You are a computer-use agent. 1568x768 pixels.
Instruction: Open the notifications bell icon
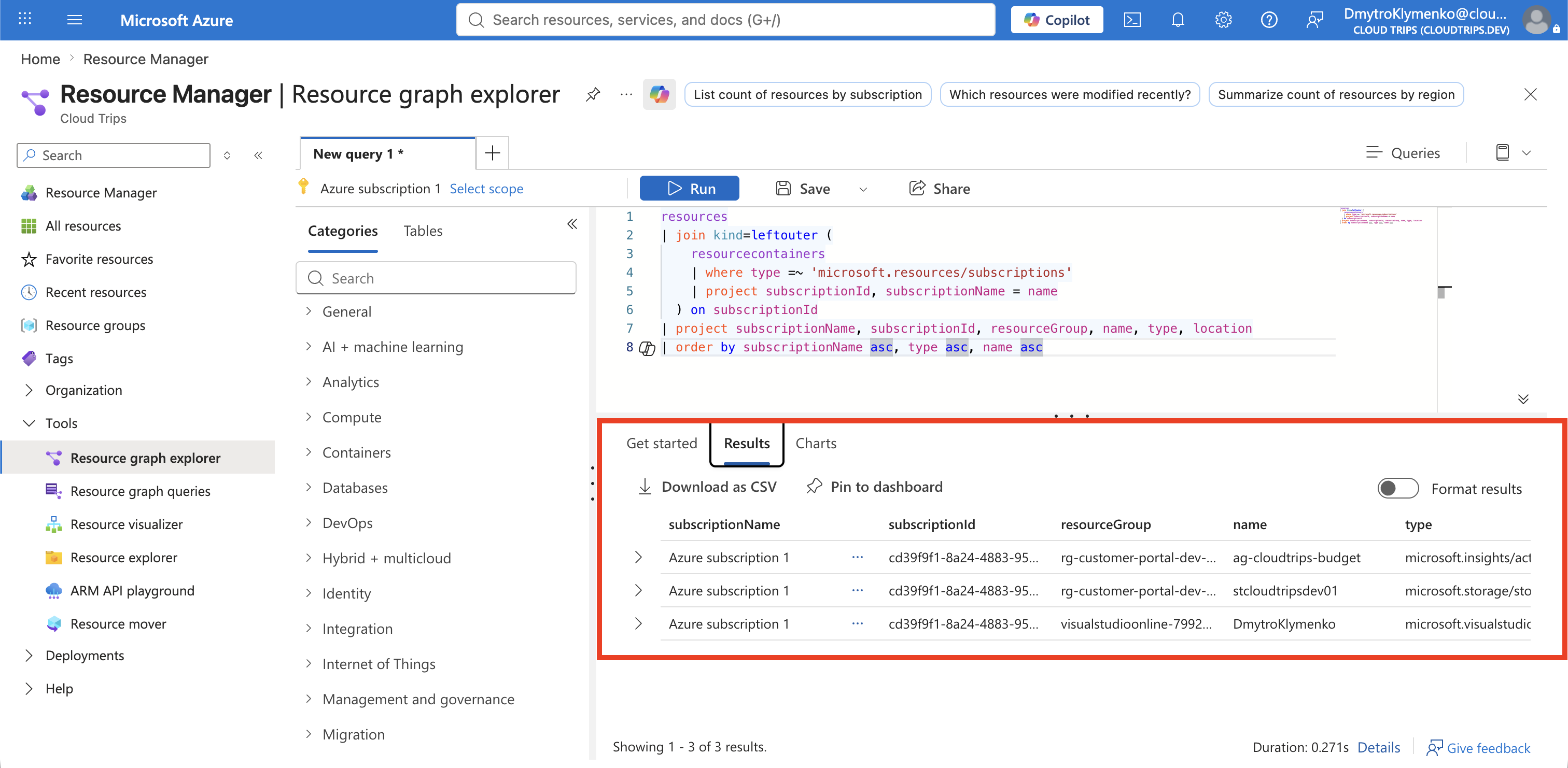click(x=1177, y=20)
